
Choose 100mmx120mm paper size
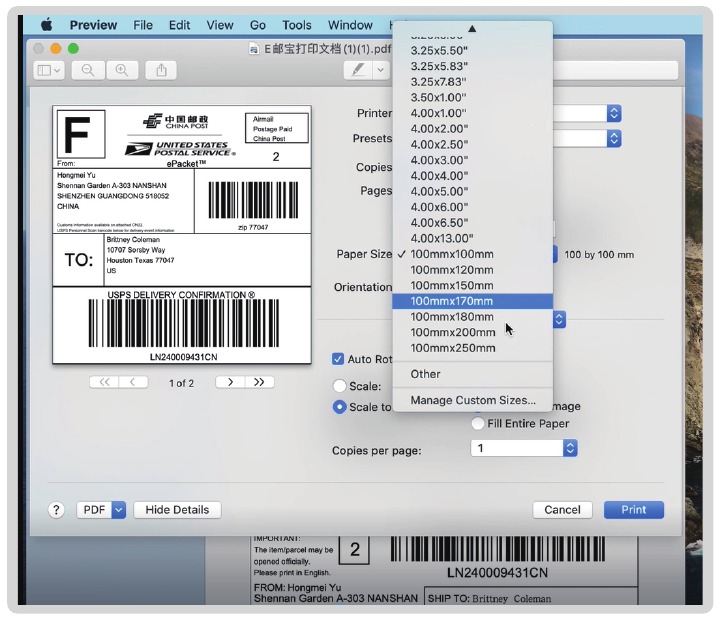pos(472,270)
